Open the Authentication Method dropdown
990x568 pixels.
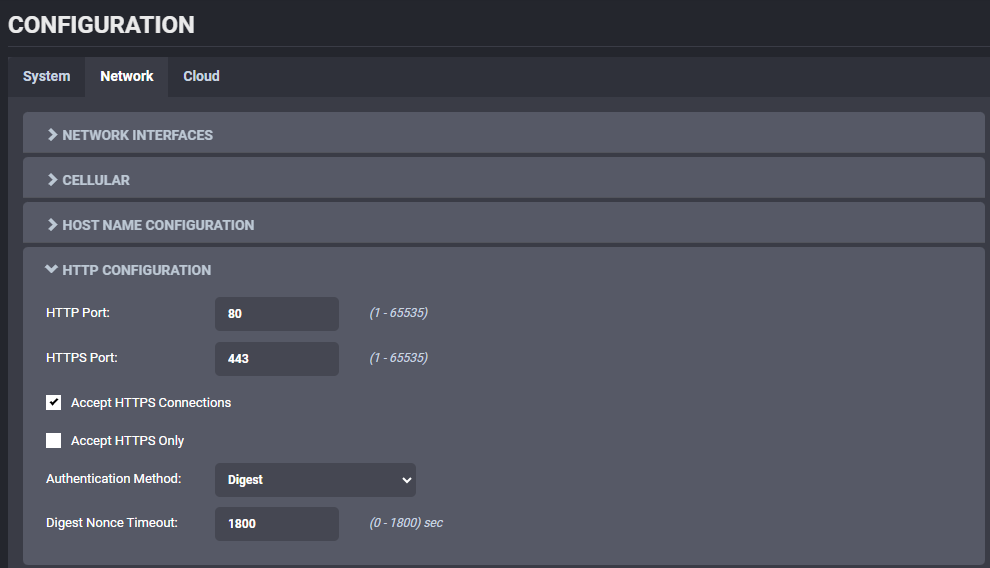coord(315,480)
